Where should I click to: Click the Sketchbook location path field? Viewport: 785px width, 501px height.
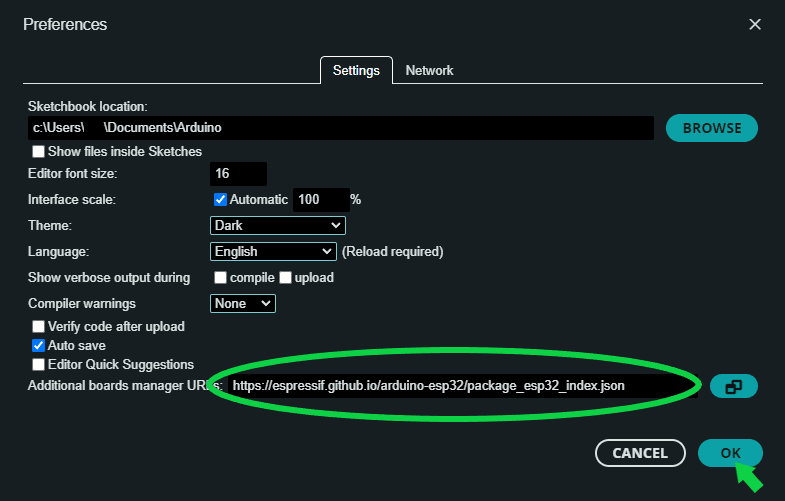click(x=341, y=128)
